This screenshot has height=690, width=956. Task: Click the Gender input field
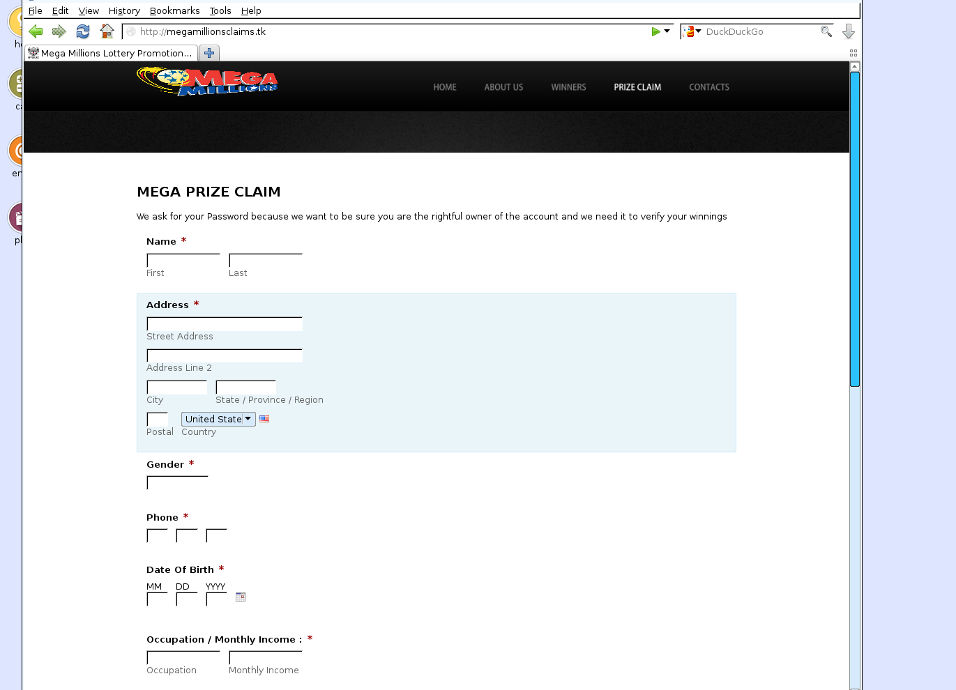177,483
